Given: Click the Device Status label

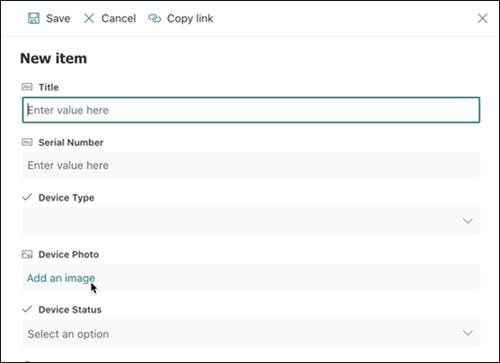Looking at the screenshot, I should [70, 310].
